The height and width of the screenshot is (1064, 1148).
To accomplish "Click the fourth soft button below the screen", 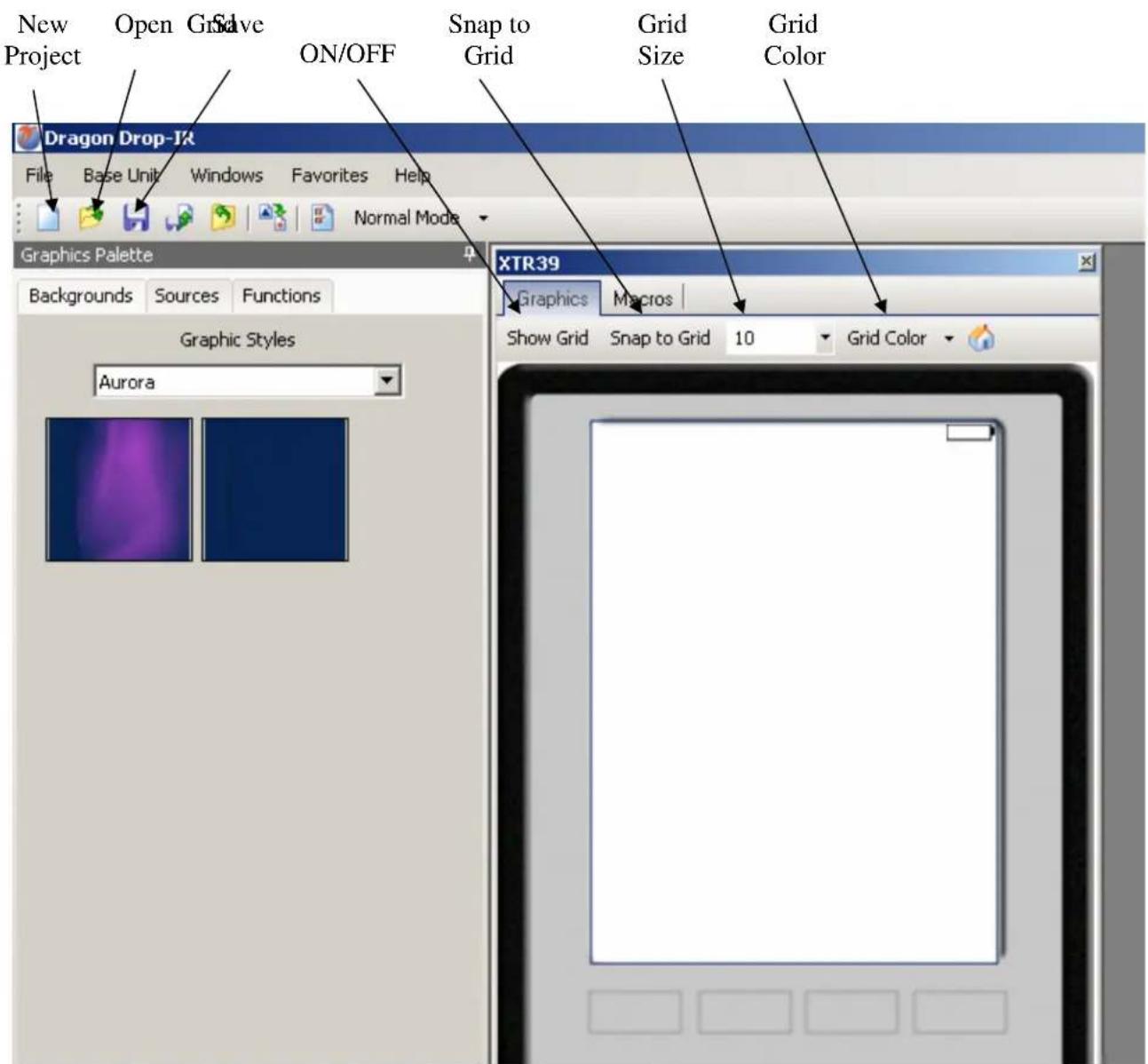I will point(961,1012).
